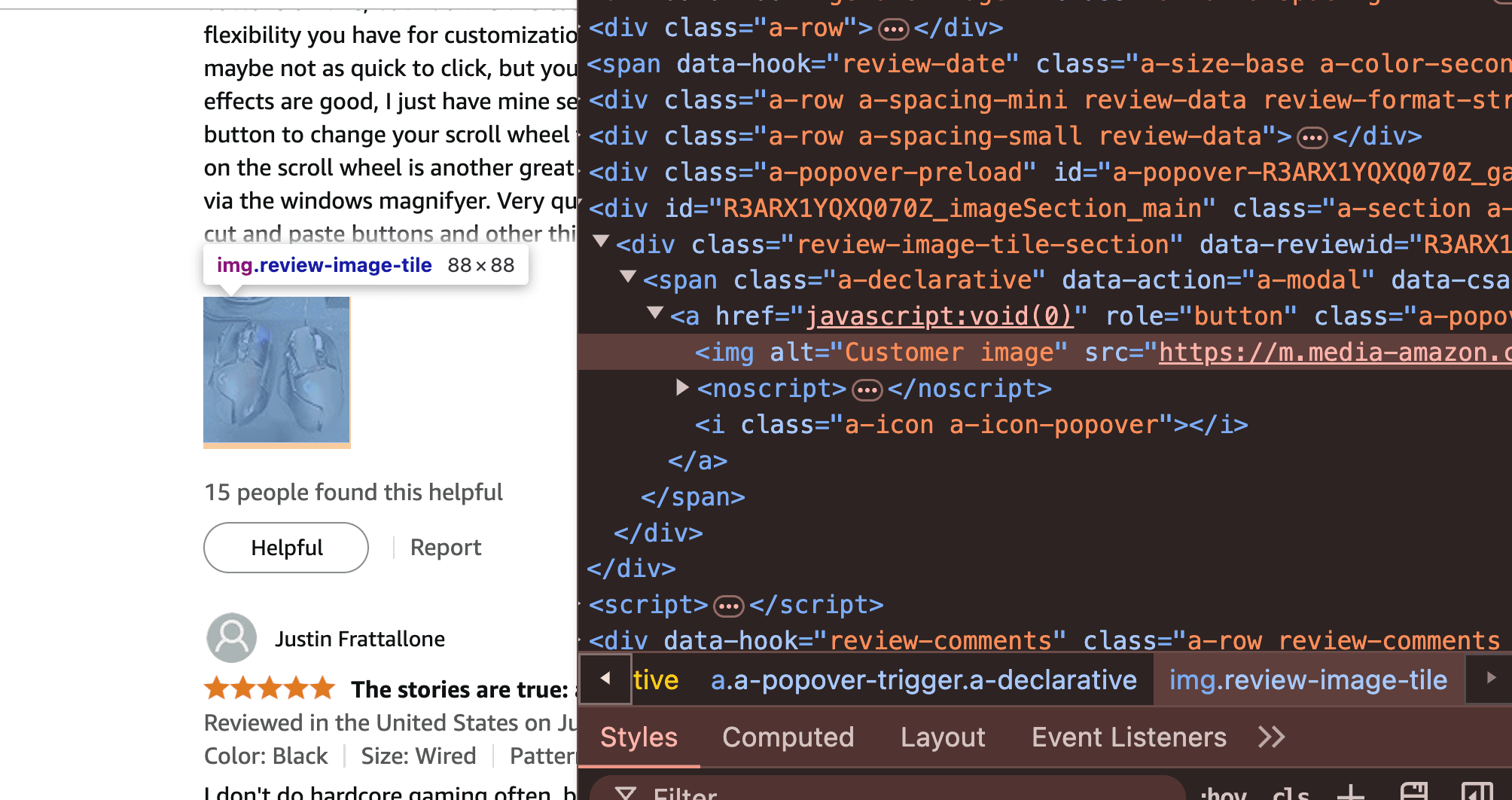Screen dimensions: 1512x800
Task: Expand collapsed content of the script tag
Action: click(728, 606)
